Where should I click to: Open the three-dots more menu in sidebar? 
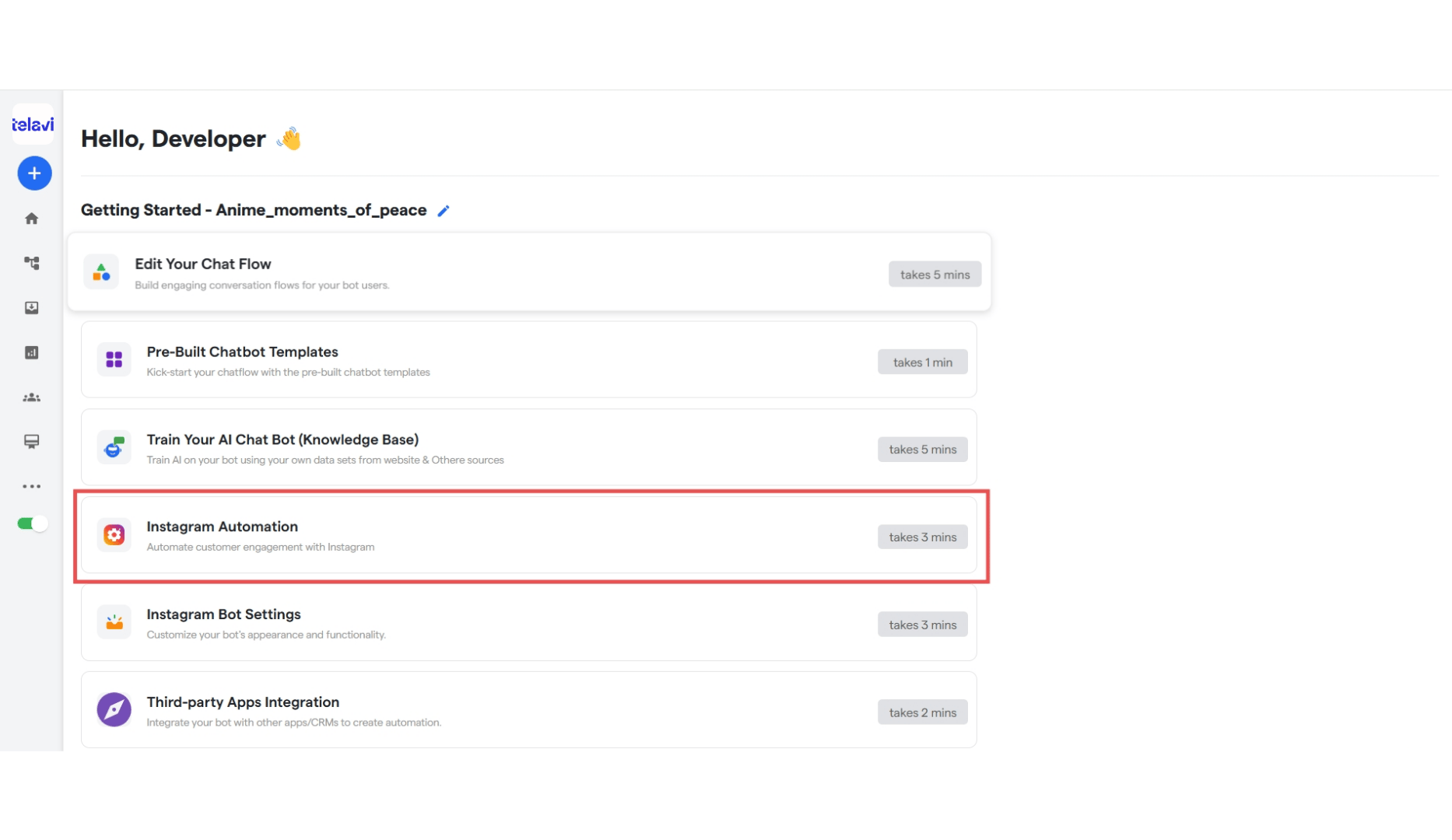coord(32,486)
